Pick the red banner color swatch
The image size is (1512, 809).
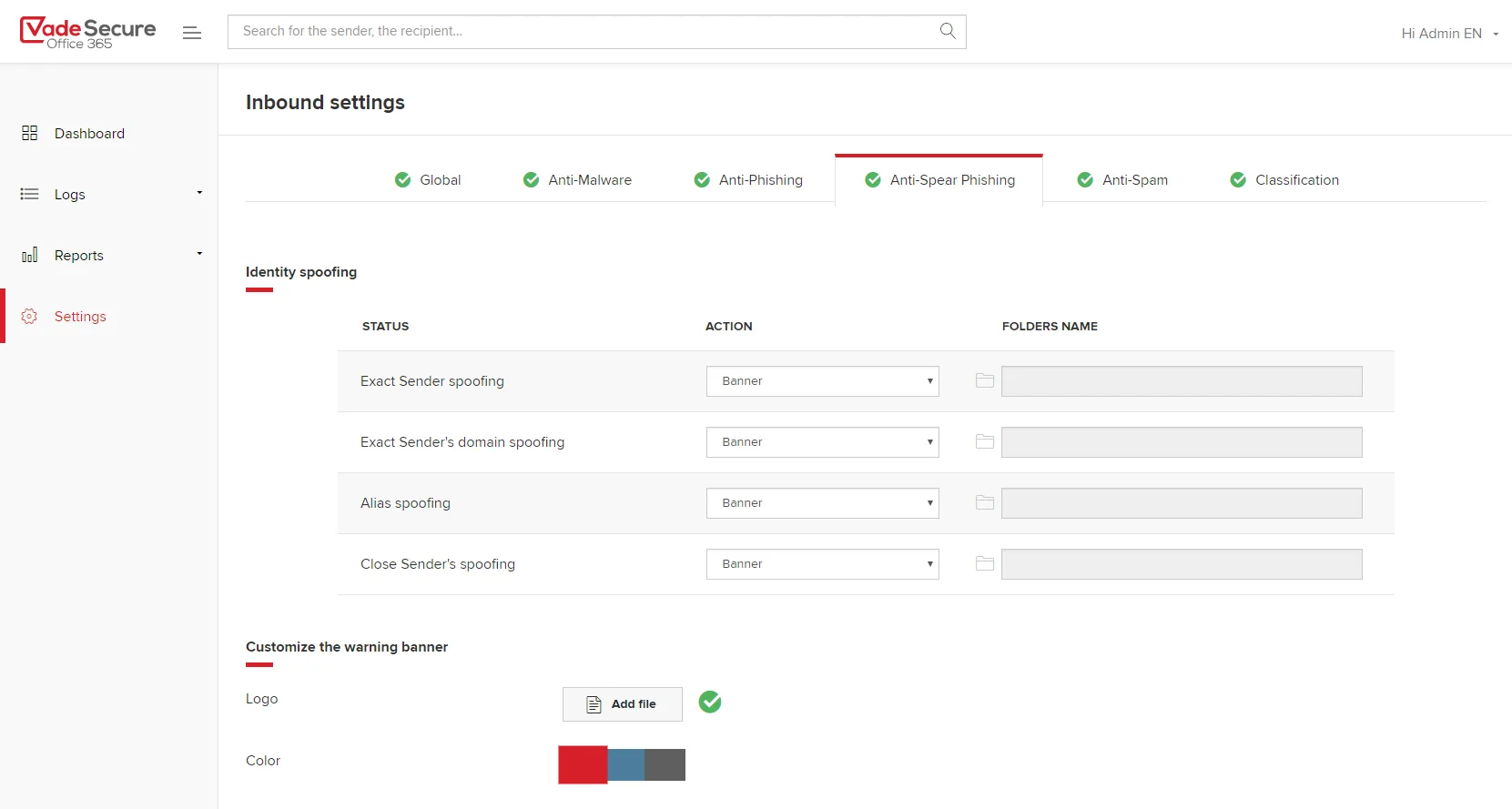[583, 765]
